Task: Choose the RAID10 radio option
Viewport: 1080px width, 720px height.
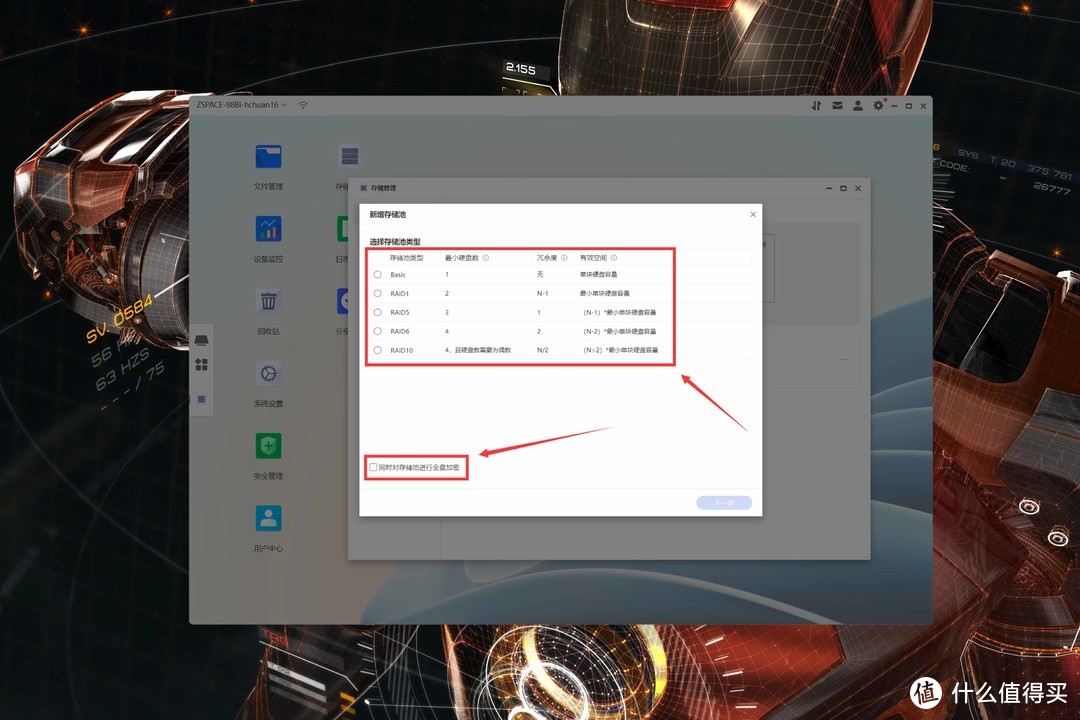Action: [x=377, y=350]
